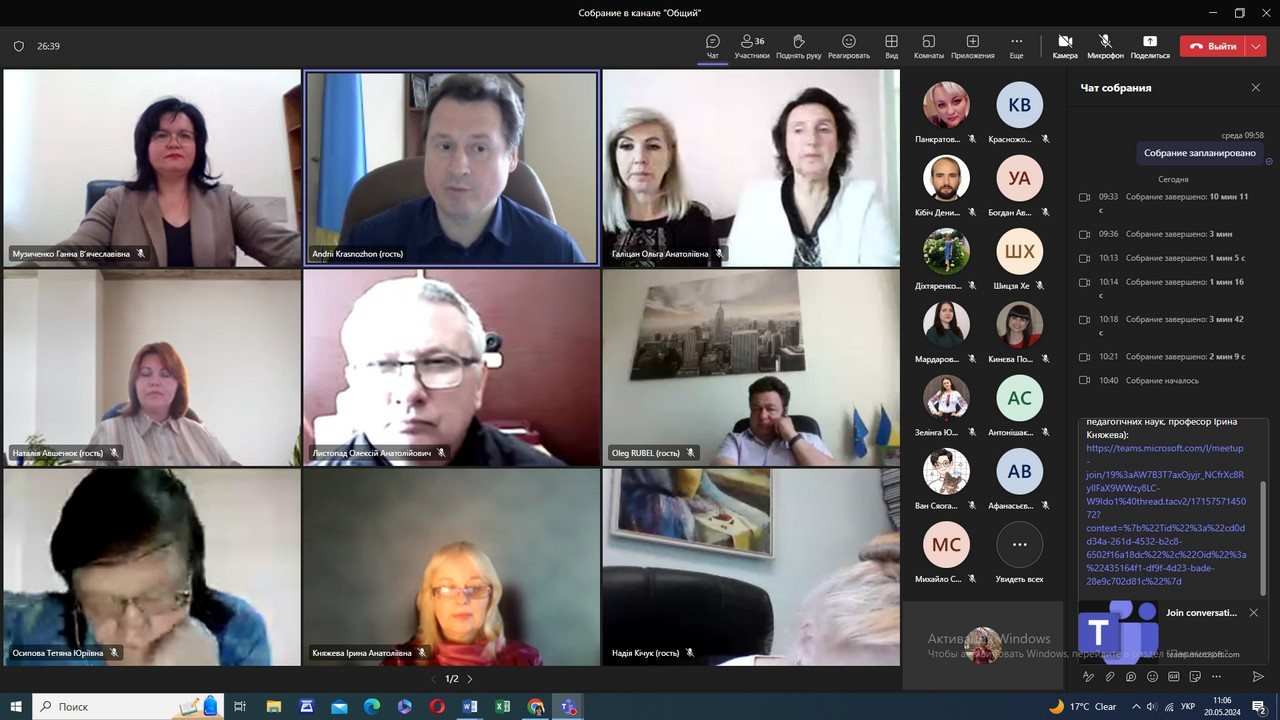
Task: Click the taskbar Поиск search box
Action: coord(128,706)
